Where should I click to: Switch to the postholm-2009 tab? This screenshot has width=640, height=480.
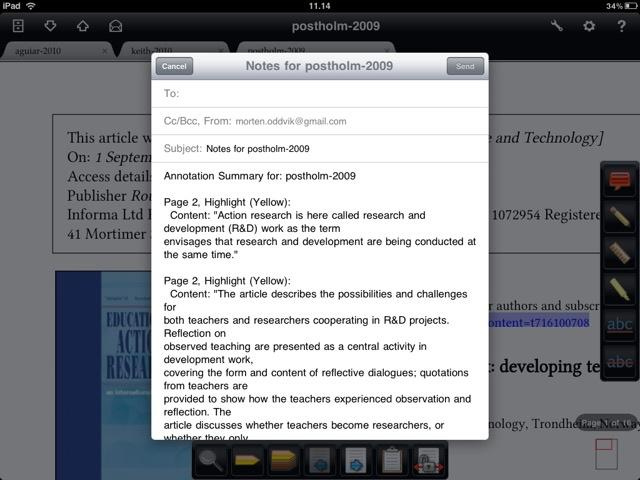coord(277,49)
